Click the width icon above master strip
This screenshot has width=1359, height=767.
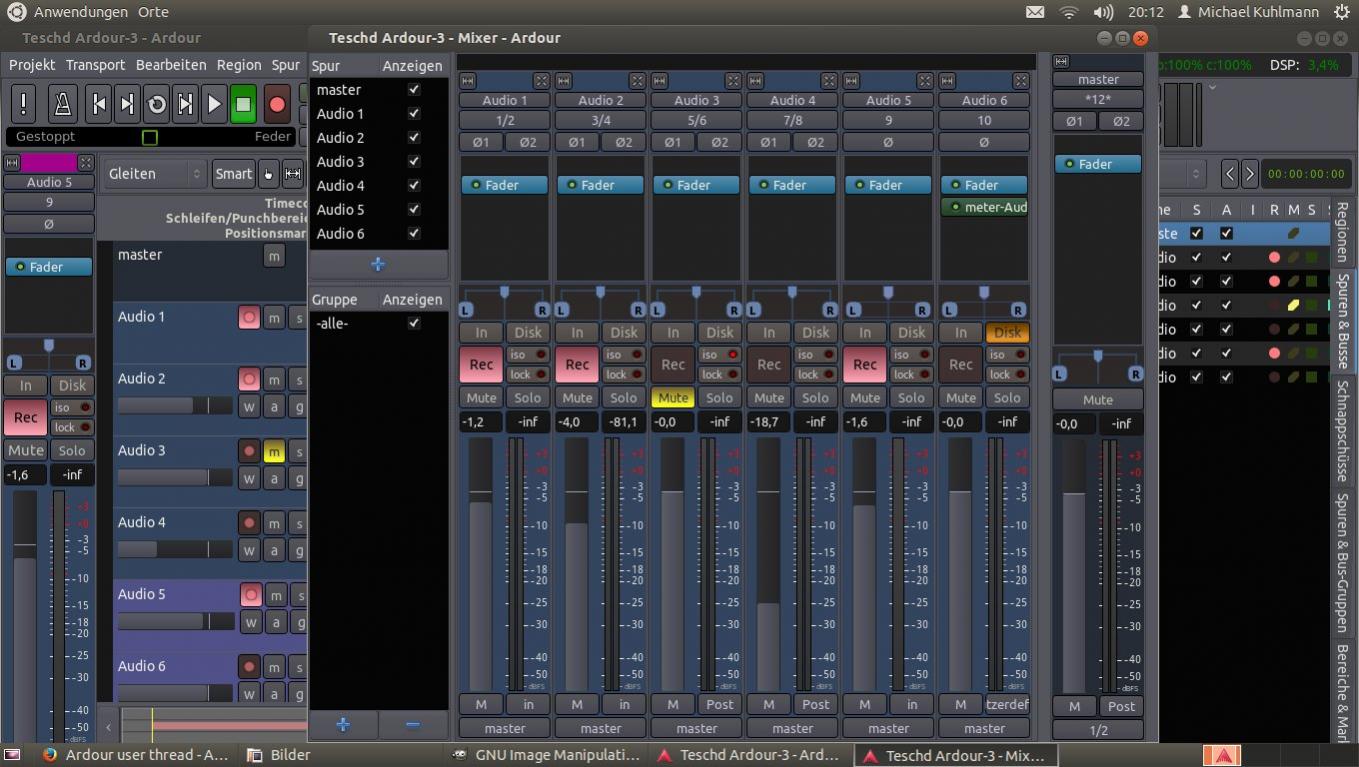pos(1061,62)
